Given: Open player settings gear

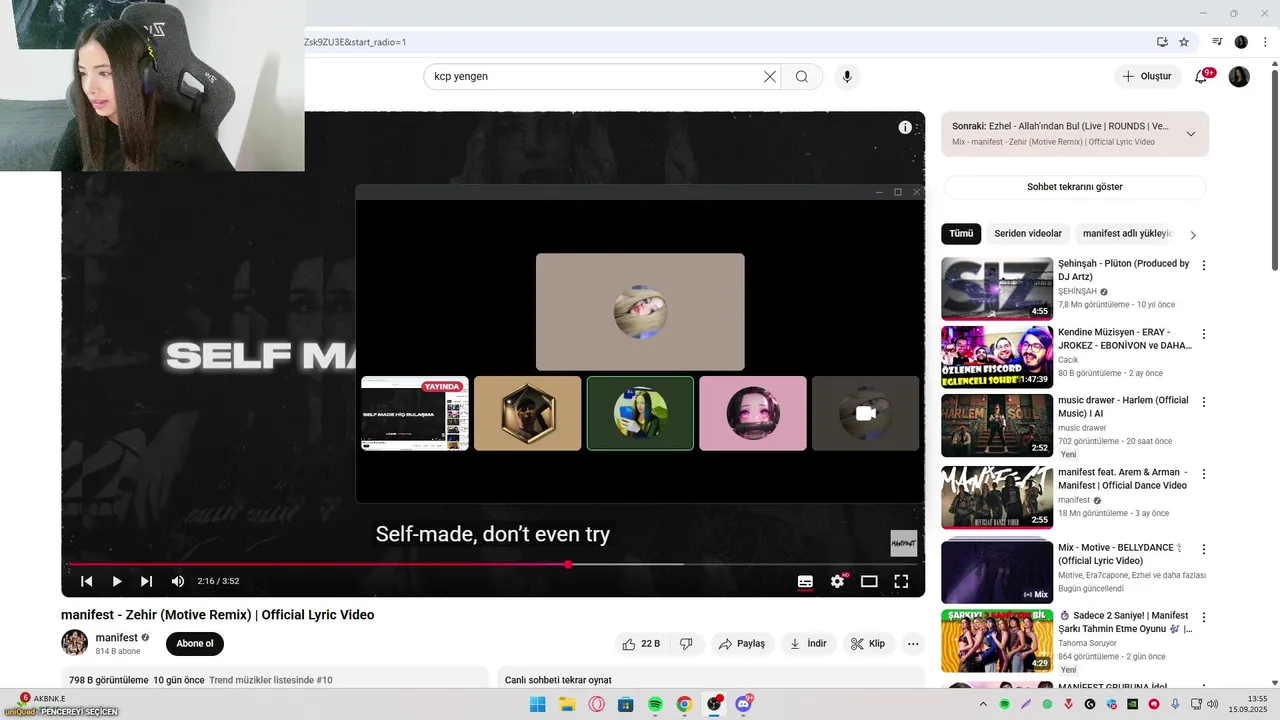Looking at the screenshot, I should [x=838, y=581].
